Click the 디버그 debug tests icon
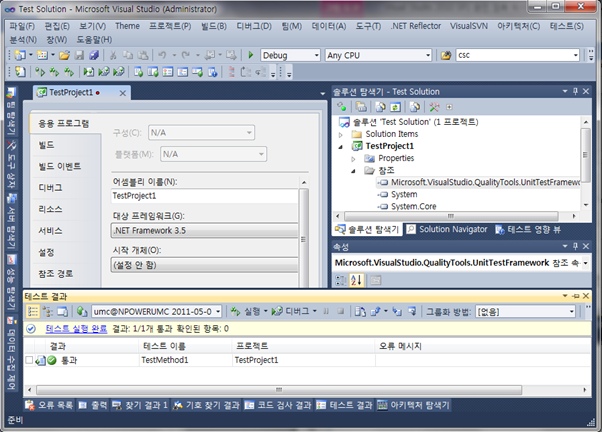The height and width of the screenshot is (432, 602). (277, 311)
